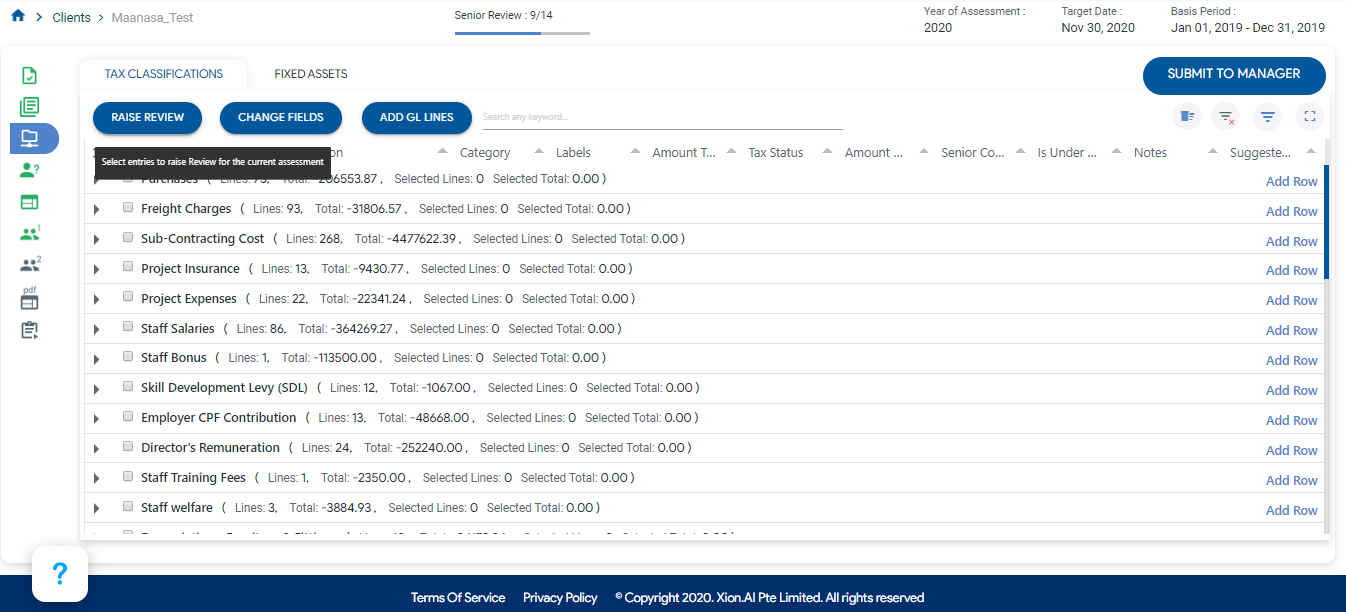Check the Staff Salaries row checkbox
Image resolution: width=1346 pixels, height=612 pixels.
click(127, 328)
